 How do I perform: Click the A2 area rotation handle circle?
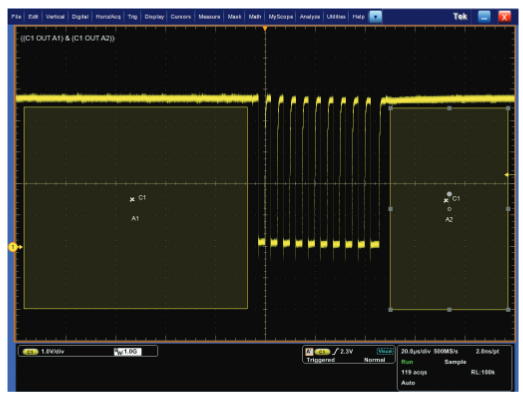pyautogui.click(x=449, y=194)
